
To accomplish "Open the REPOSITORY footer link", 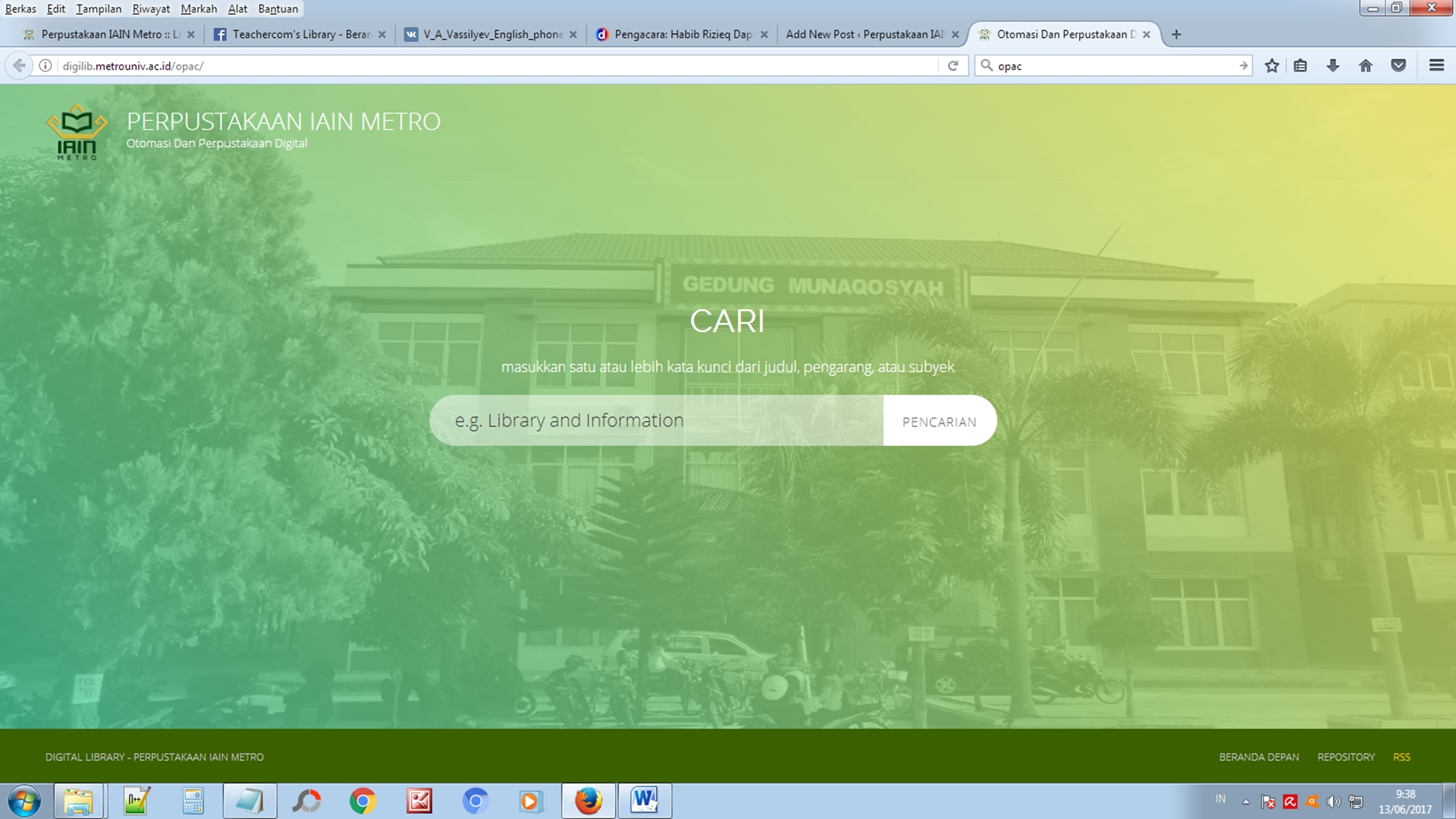I will pos(1346,757).
